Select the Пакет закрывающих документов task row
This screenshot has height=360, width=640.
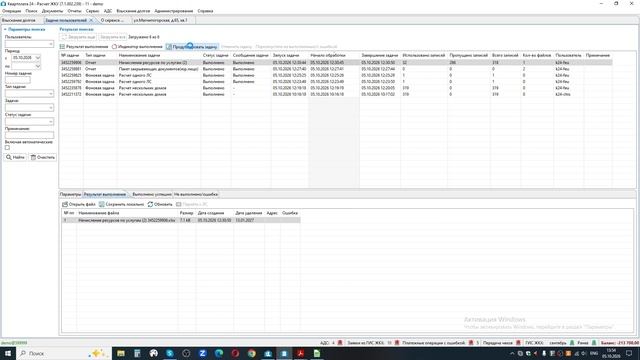(x=336, y=69)
